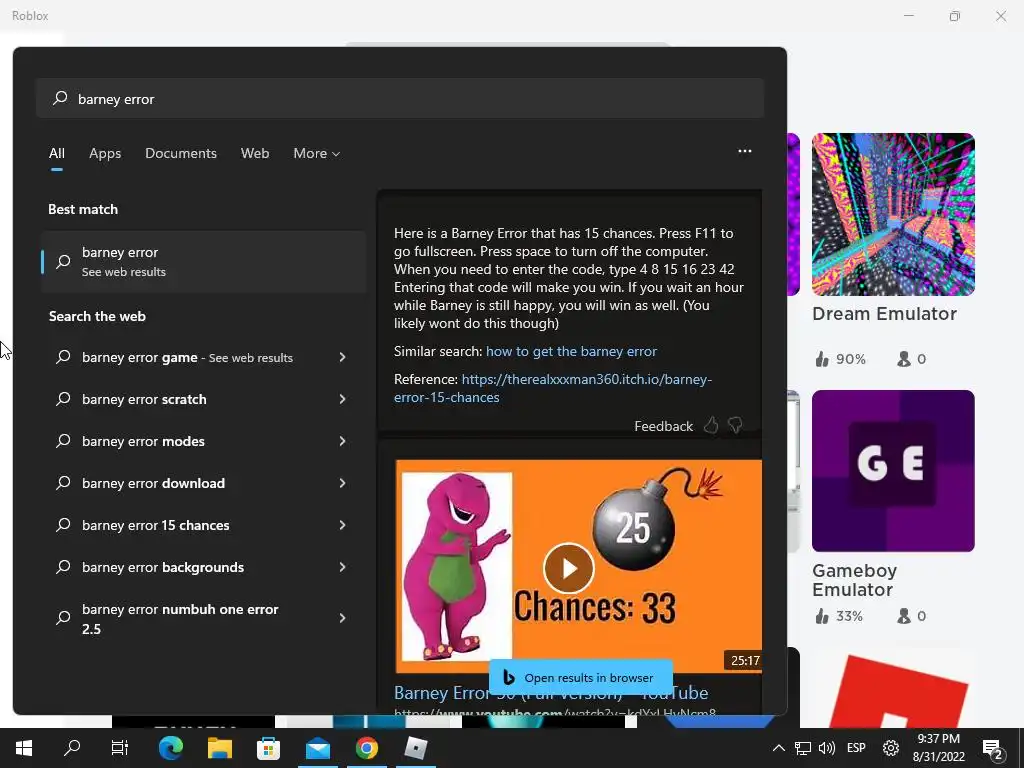Click the Search the web heading

point(97,316)
